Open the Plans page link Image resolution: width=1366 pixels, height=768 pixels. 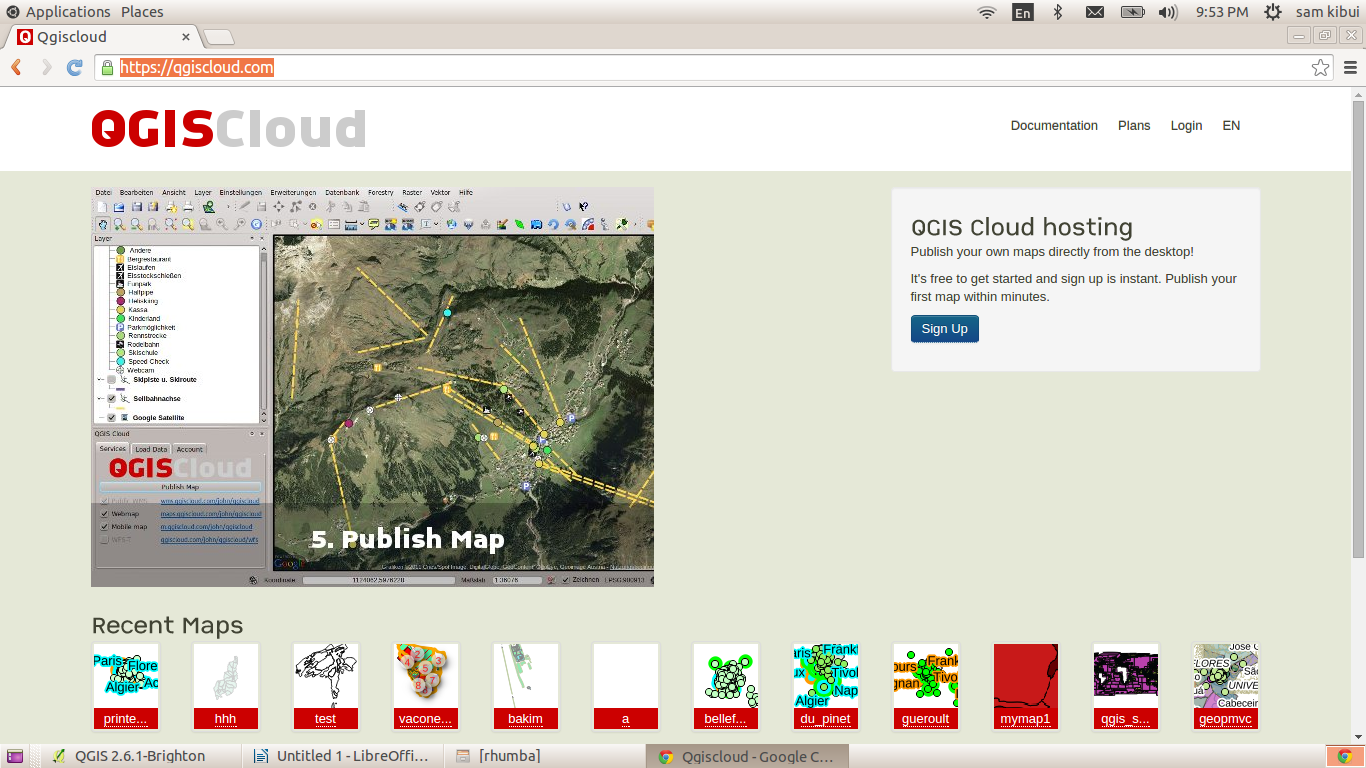click(1134, 126)
